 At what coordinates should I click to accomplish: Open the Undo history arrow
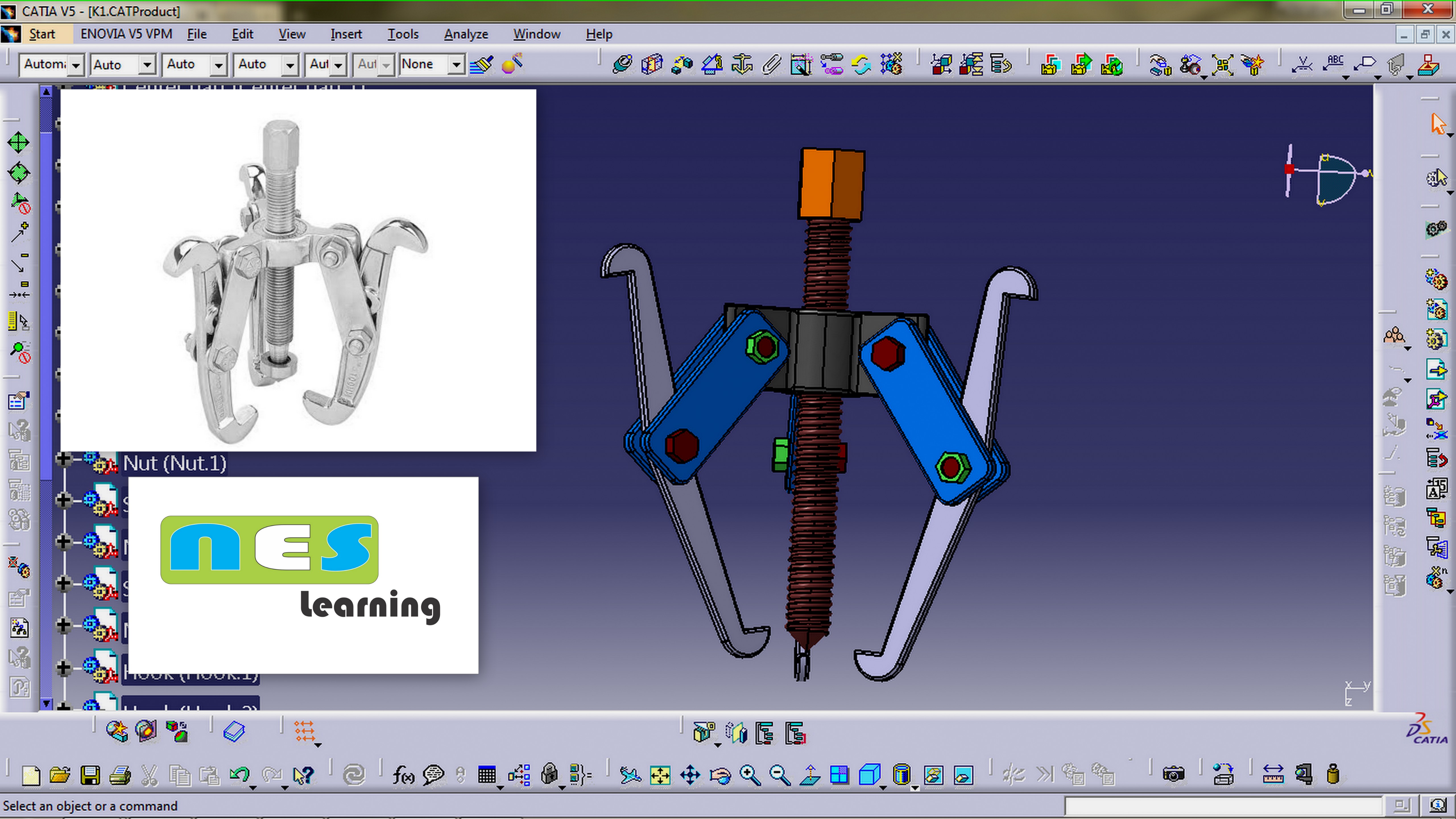coord(253,787)
